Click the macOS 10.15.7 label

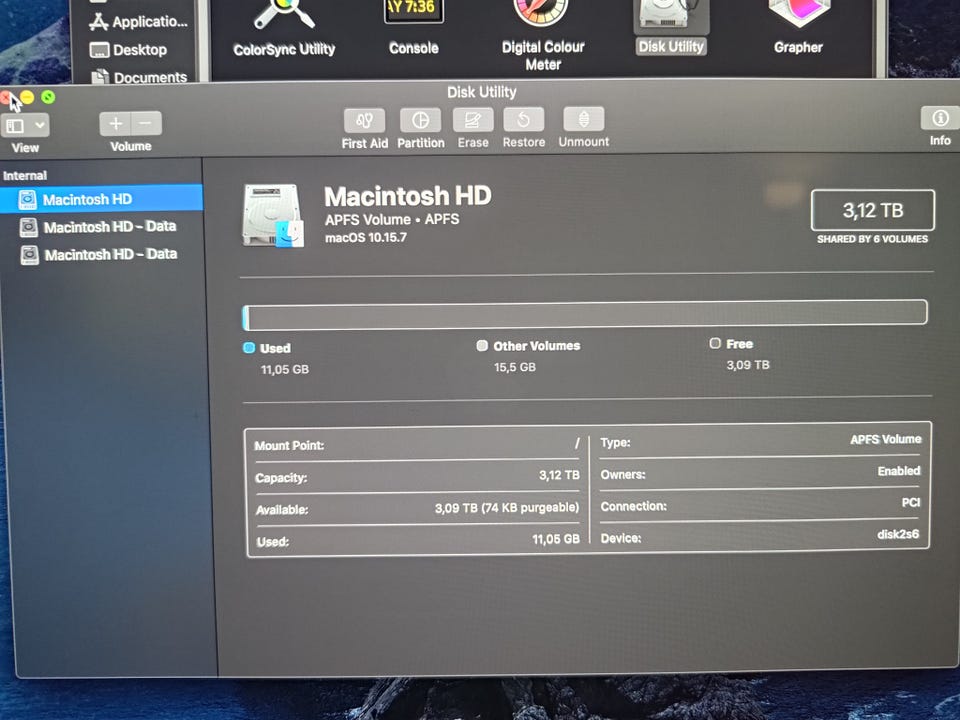coord(366,238)
